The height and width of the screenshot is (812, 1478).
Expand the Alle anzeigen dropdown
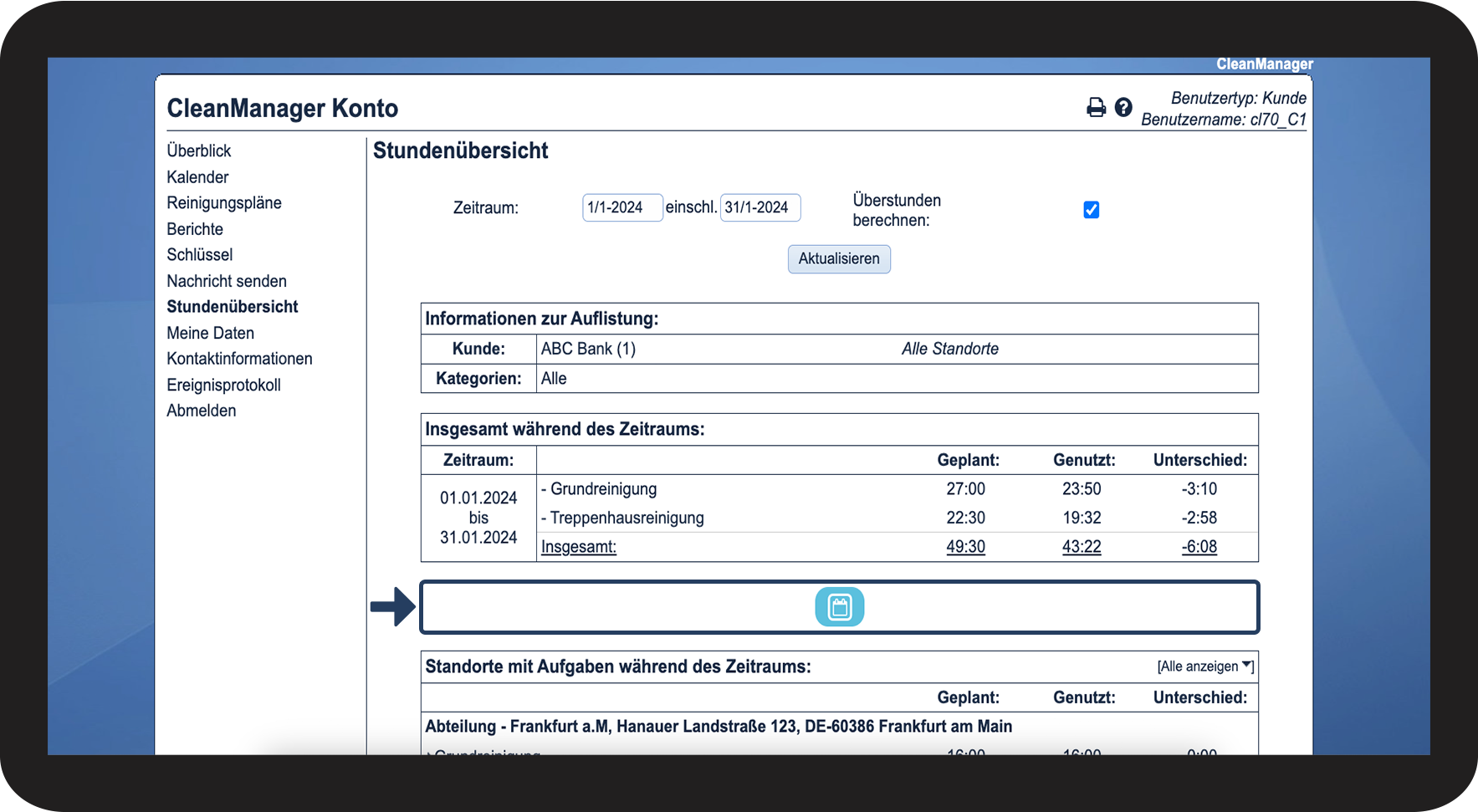(1204, 666)
